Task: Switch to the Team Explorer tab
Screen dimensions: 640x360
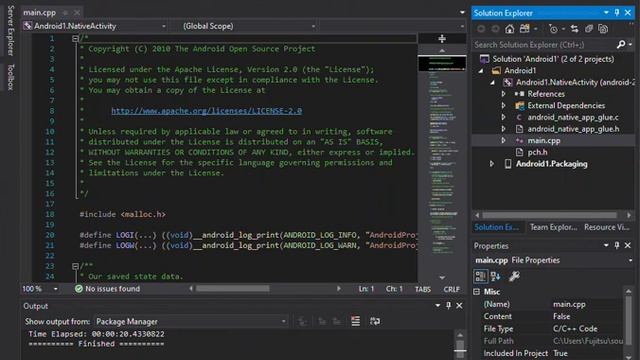Action: (x=553, y=227)
